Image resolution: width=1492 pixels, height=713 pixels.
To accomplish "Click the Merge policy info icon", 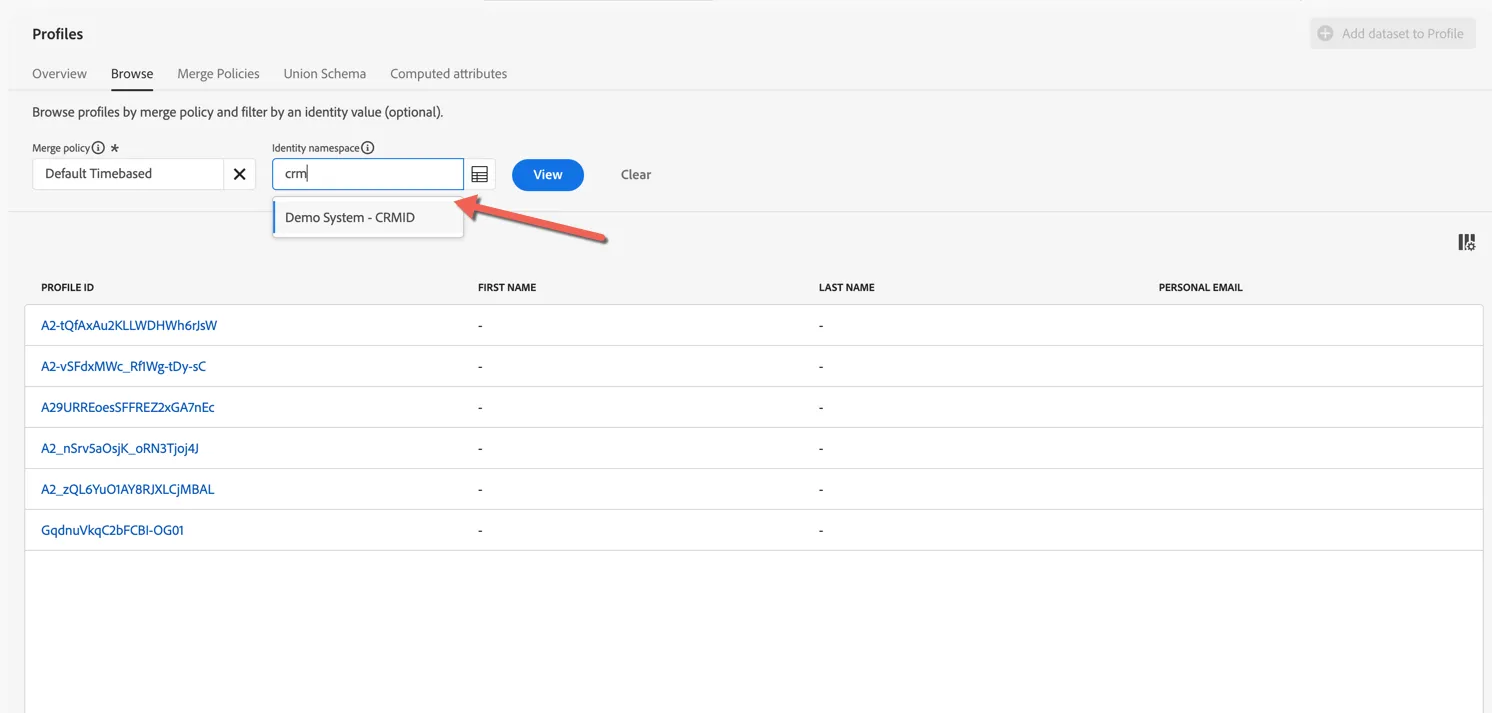I will (98, 148).
